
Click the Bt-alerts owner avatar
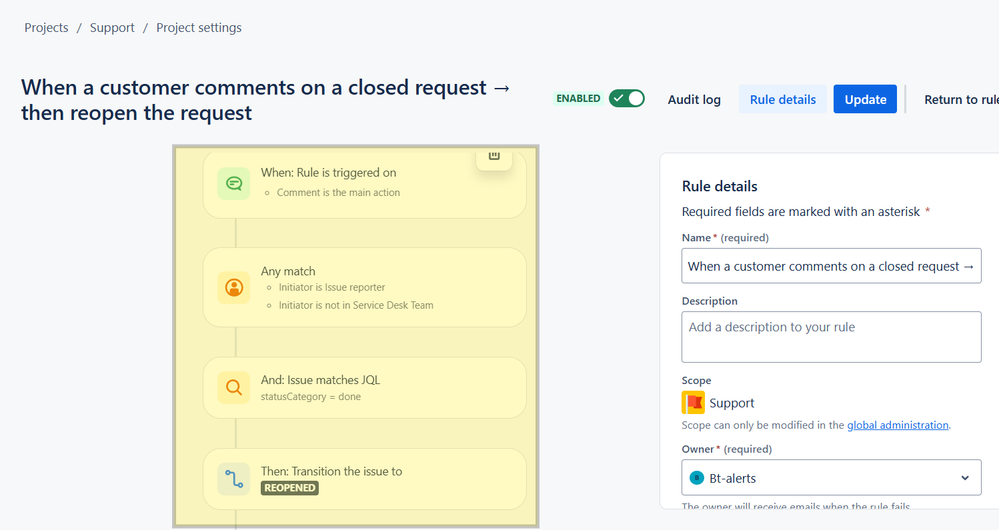pyautogui.click(x=697, y=478)
